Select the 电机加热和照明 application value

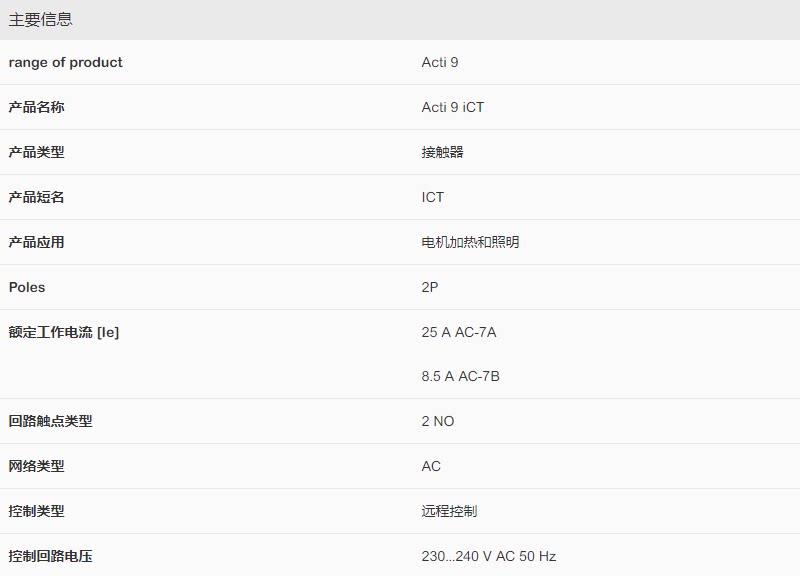(x=470, y=242)
